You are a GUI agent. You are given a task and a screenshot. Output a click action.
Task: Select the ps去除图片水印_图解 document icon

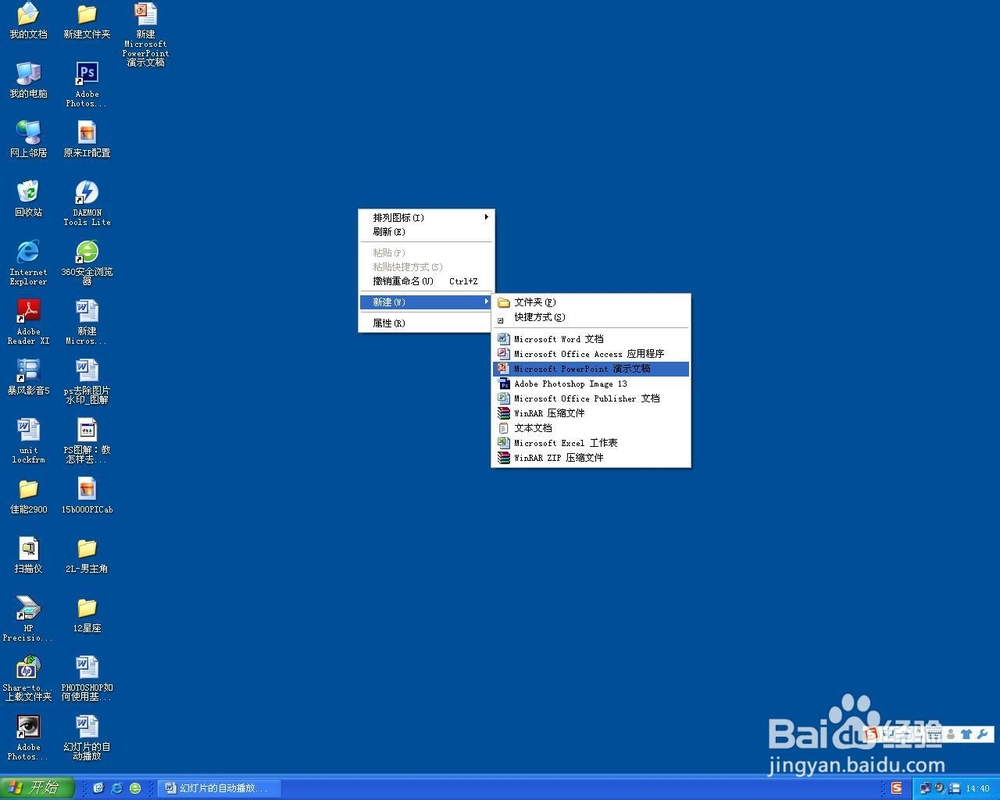pyautogui.click(x=87, y=381)
